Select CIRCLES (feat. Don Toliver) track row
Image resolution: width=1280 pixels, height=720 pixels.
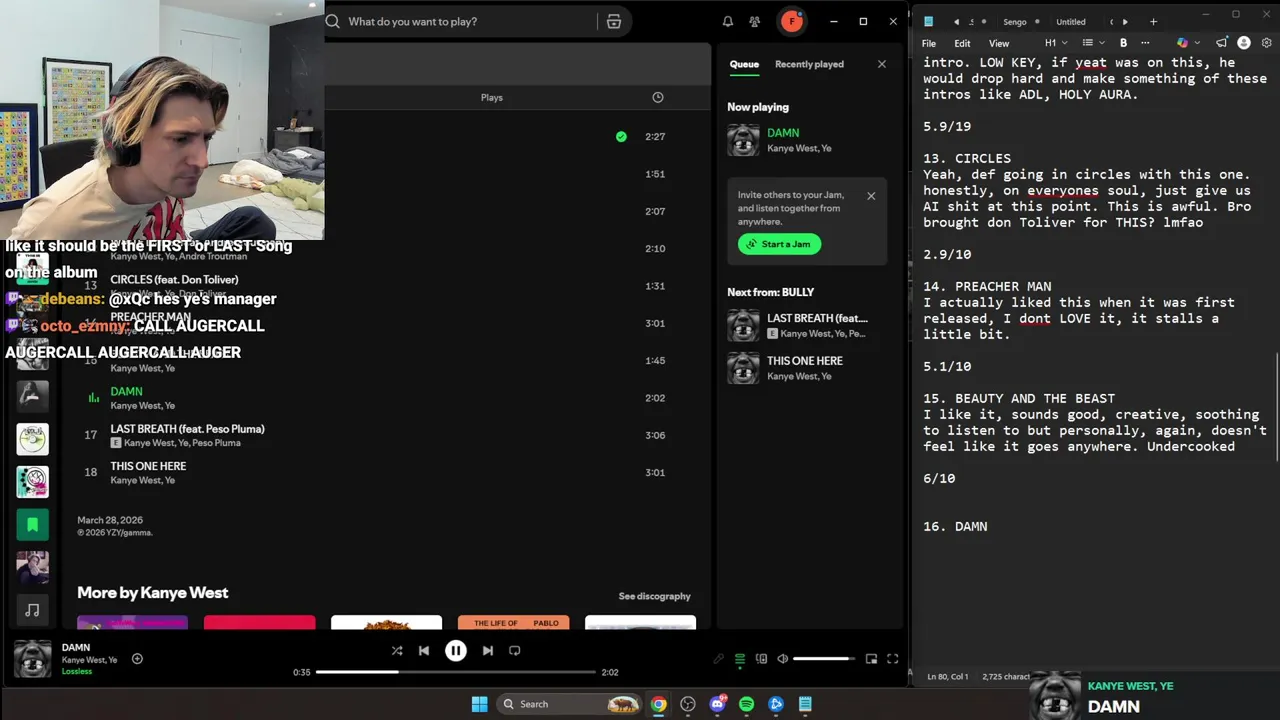pyautogui.click(x=386, y=286)
